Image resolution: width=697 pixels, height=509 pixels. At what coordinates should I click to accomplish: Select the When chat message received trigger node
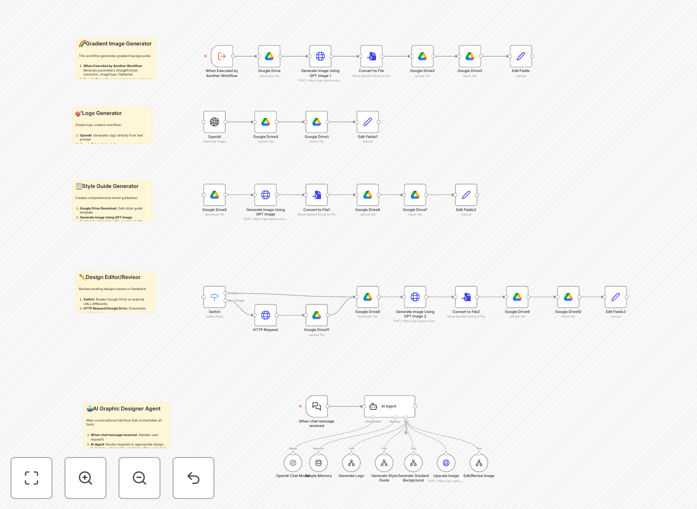(x=316, y=406)
